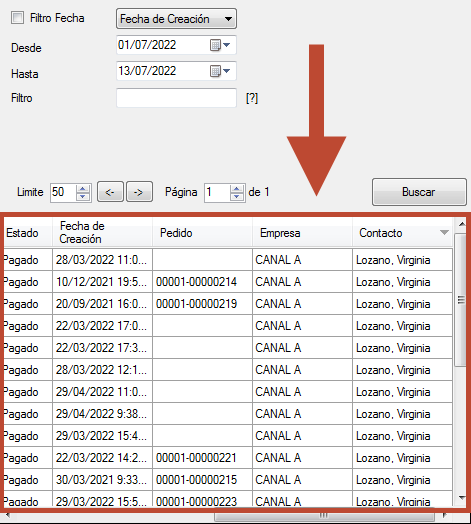Click the vertical scrollbar up arrow

(x=462, y=224)
